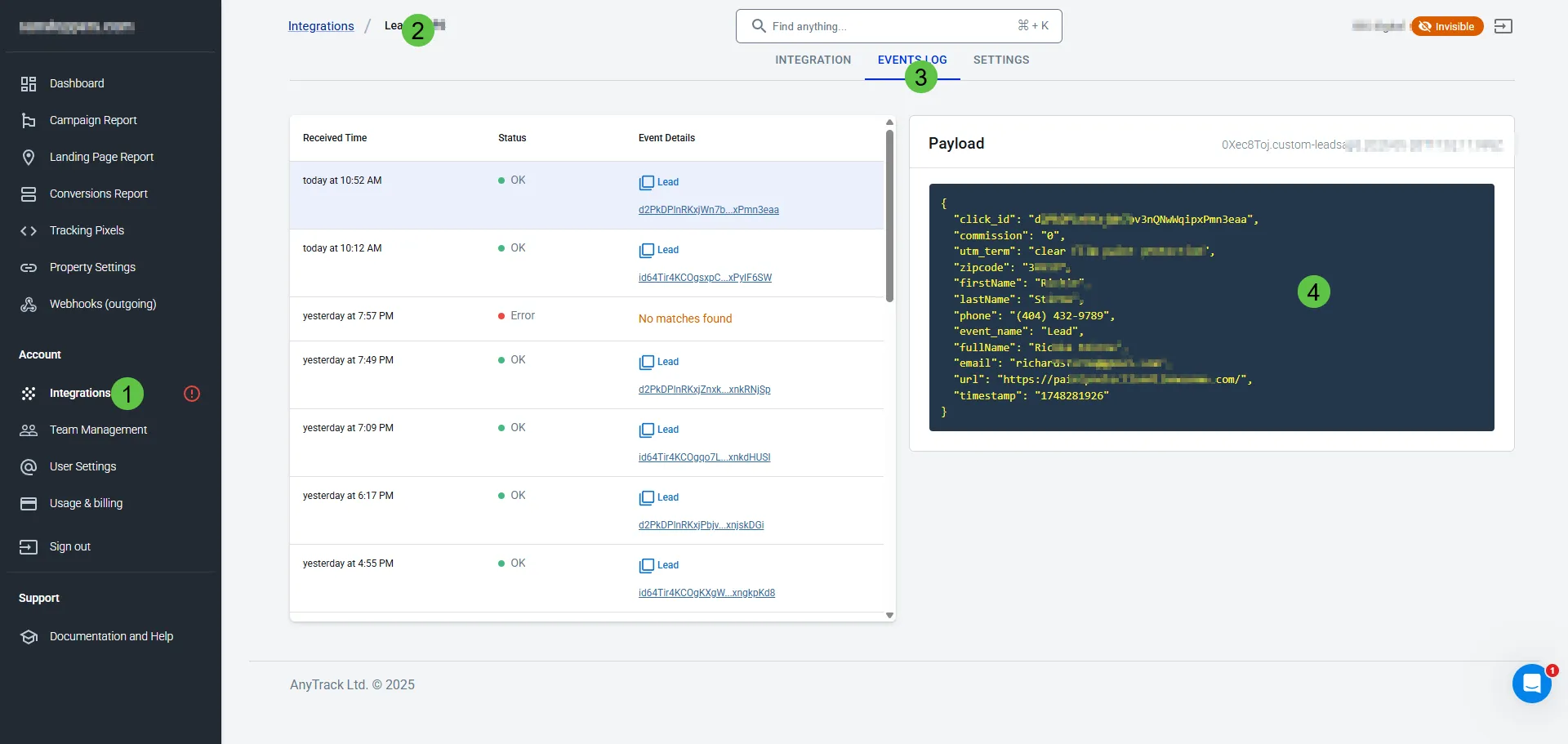Open the chat support bubble
Viewport: 1568px width, 744px height.
point(1531,684)
